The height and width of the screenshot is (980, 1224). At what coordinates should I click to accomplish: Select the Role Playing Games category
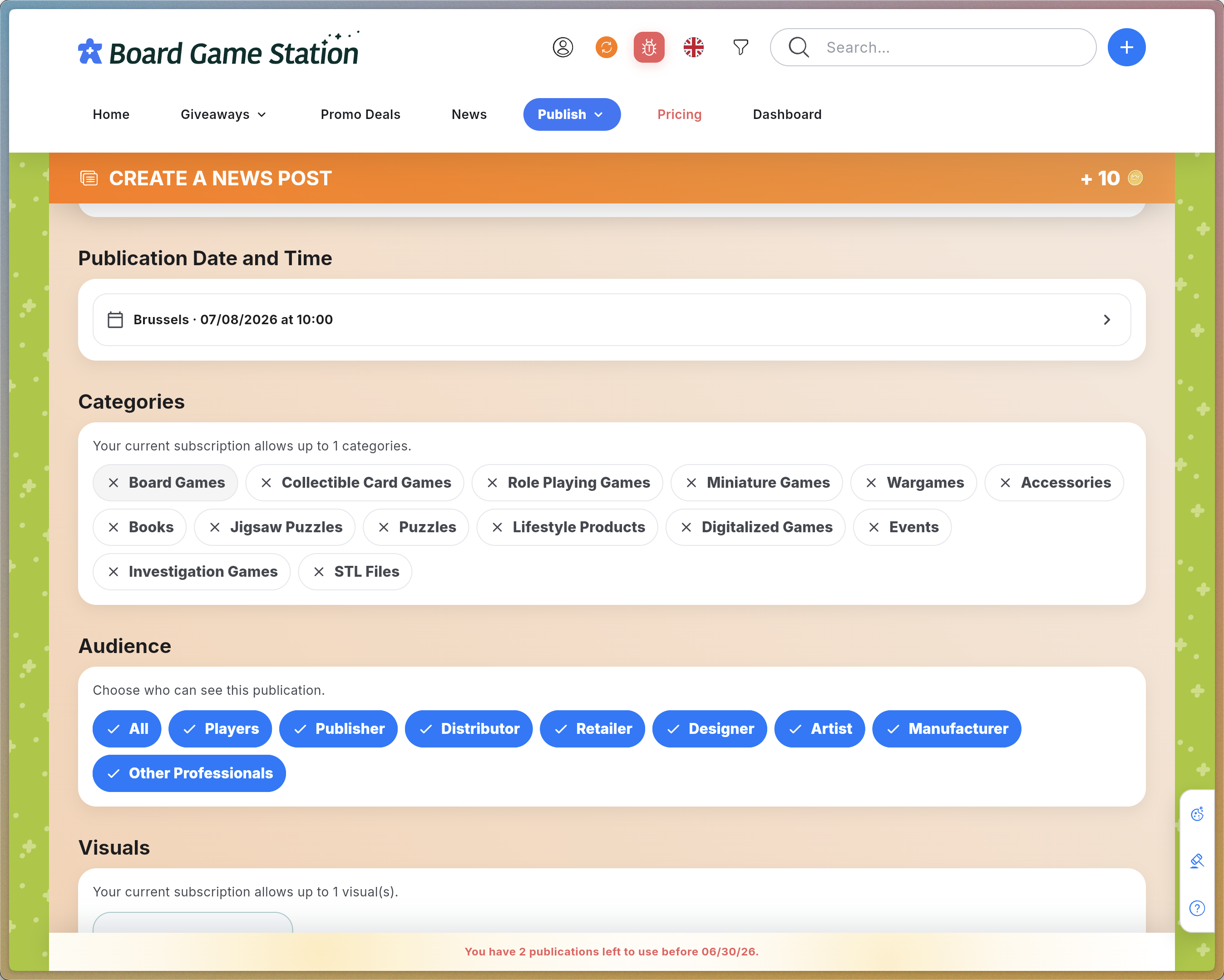click(567, 483)
